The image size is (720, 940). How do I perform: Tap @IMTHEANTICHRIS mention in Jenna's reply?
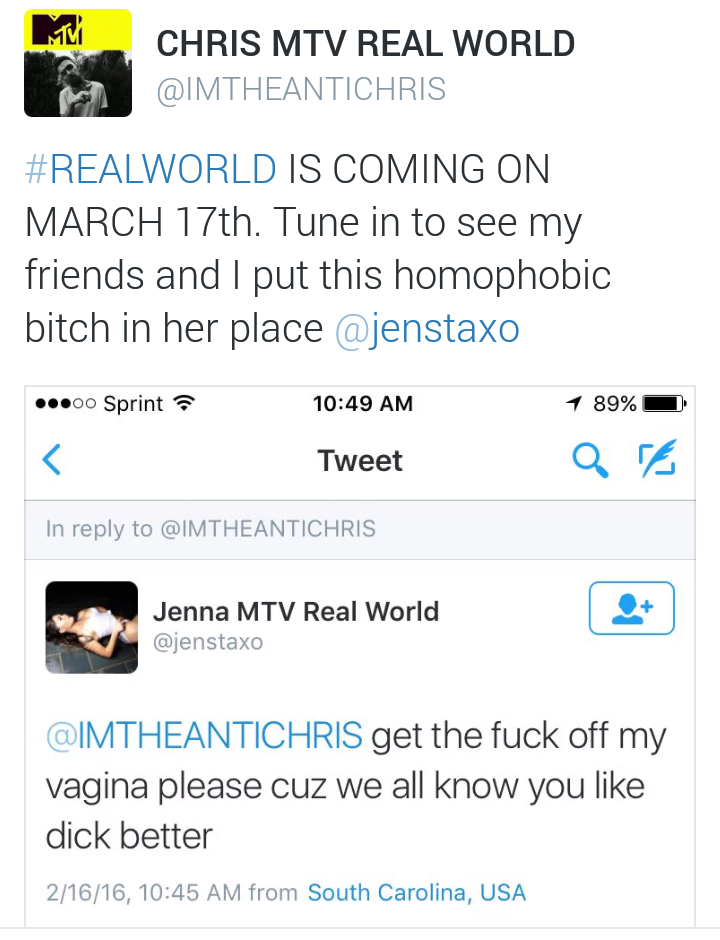coord(204,735)
